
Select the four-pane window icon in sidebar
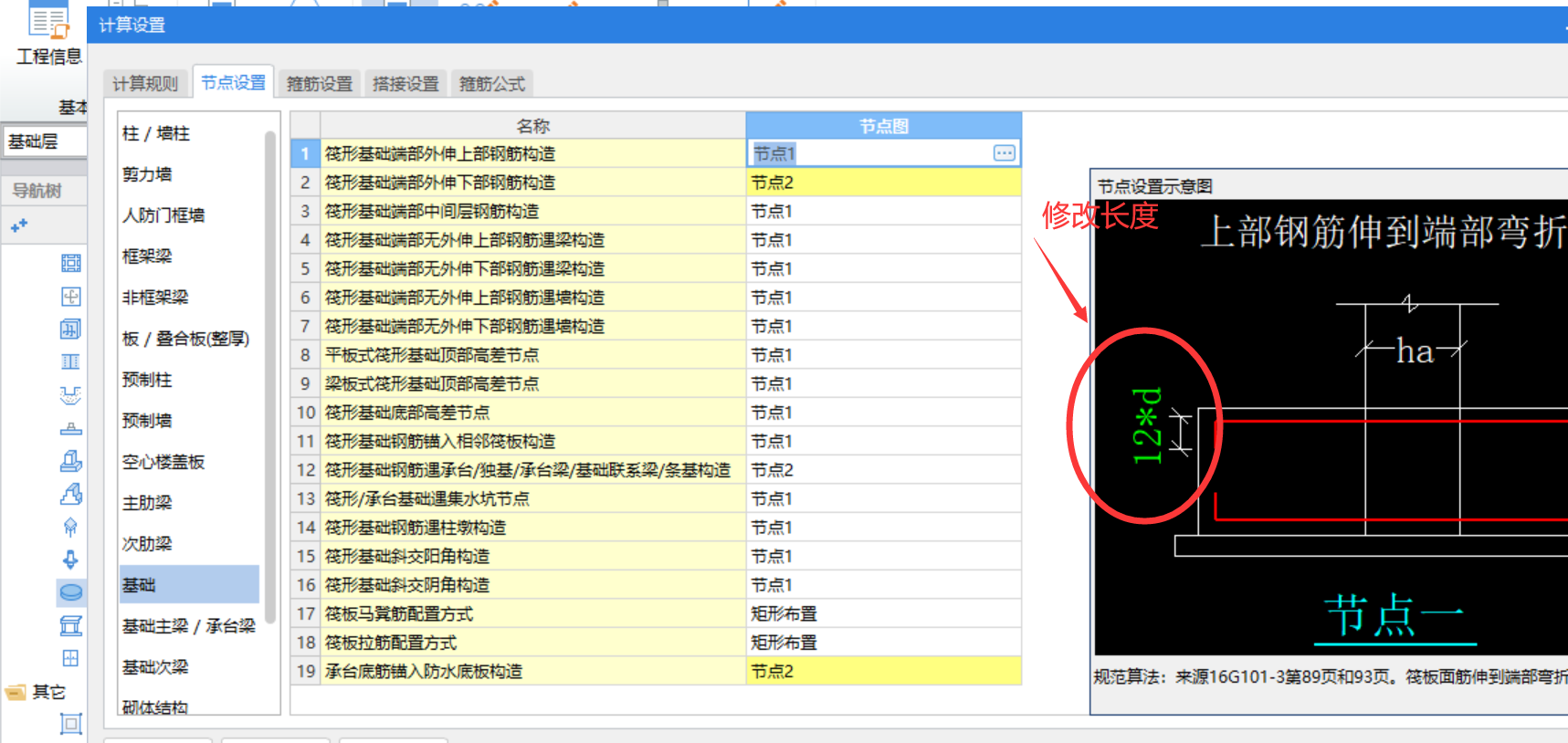click(70, 658)
